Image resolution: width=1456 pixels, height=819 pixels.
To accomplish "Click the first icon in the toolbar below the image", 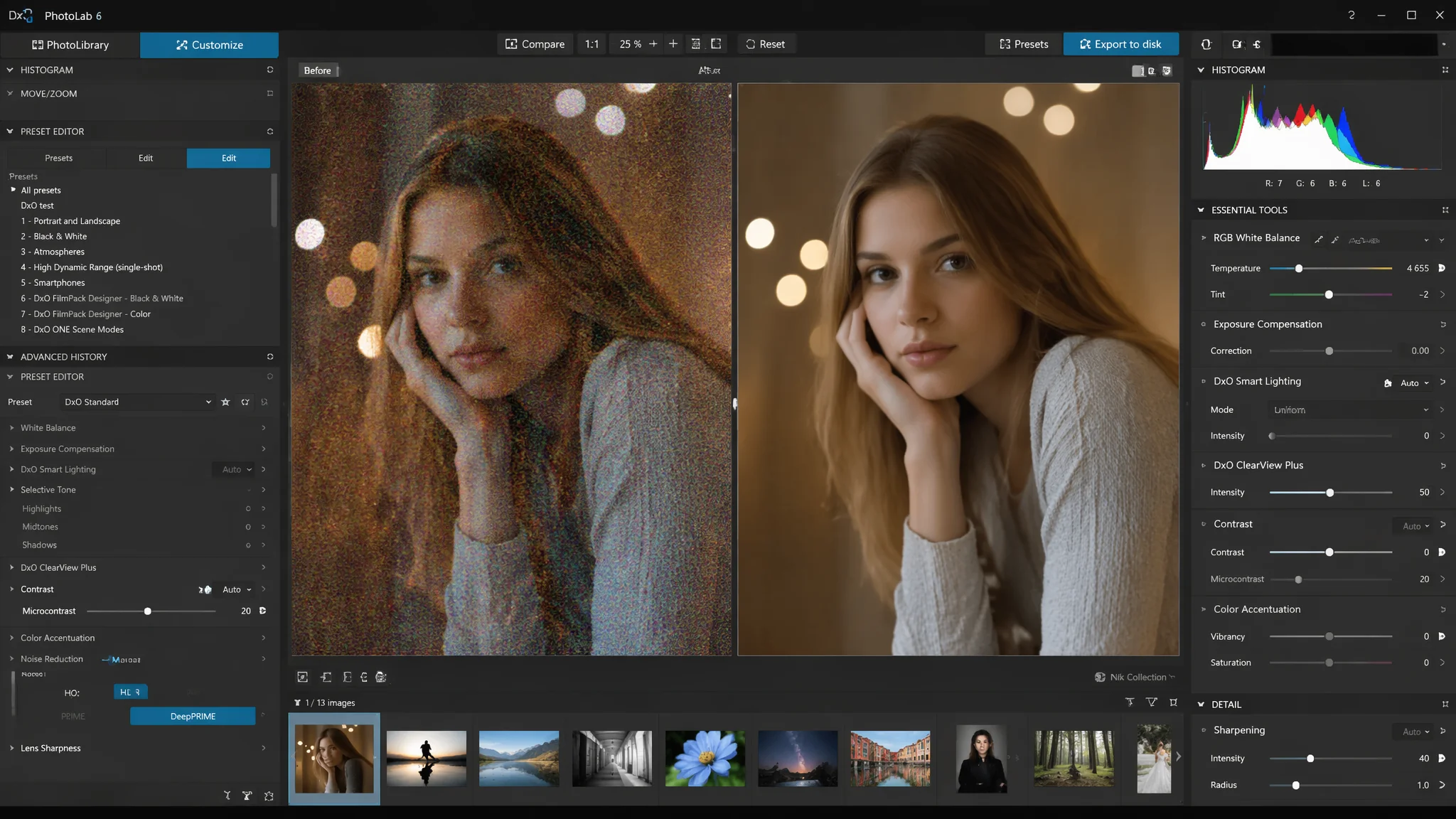I will click(x=302, y=678).
